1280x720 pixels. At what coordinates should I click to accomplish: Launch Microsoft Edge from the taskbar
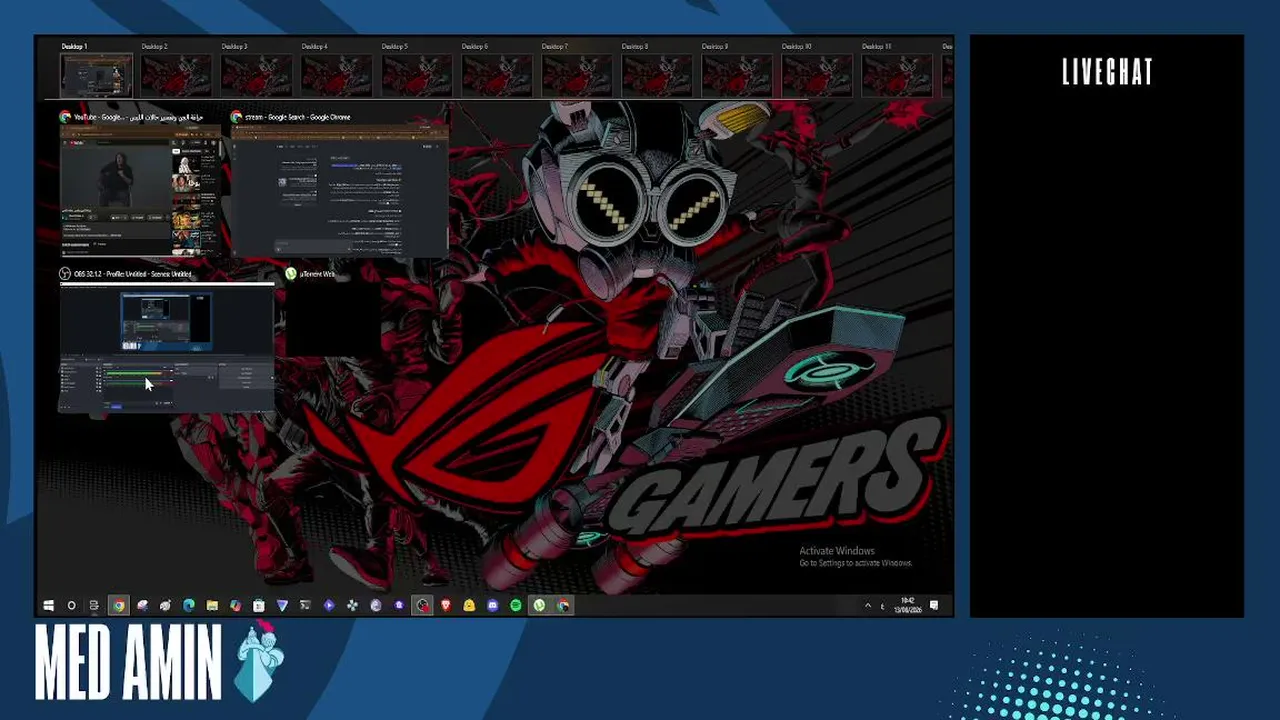188,605
